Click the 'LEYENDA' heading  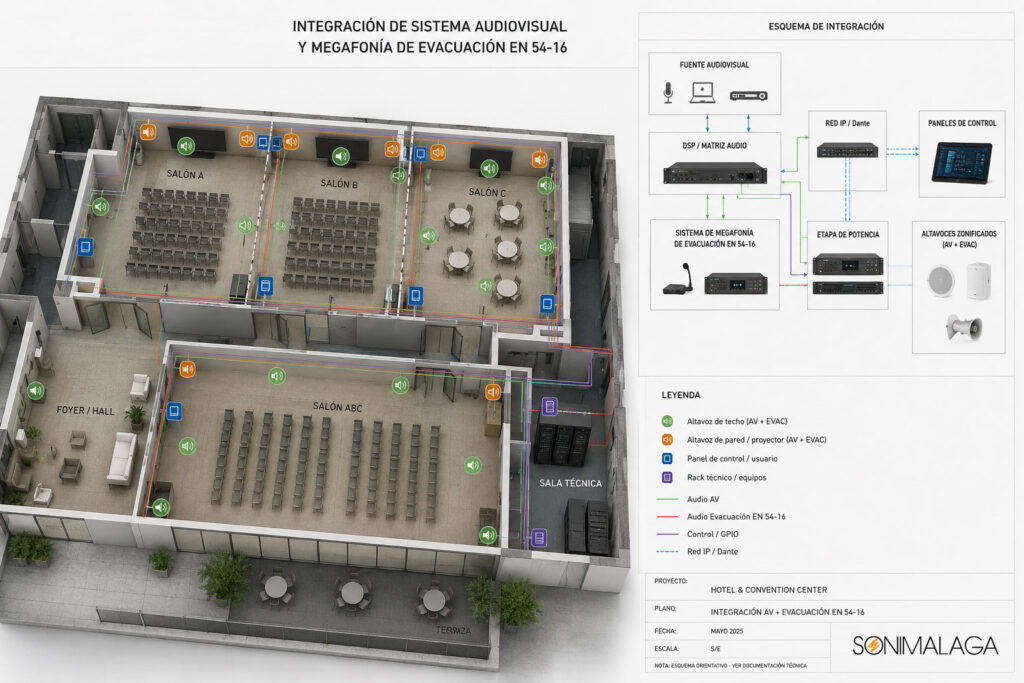pyautogui.click(x=680, y=395)
